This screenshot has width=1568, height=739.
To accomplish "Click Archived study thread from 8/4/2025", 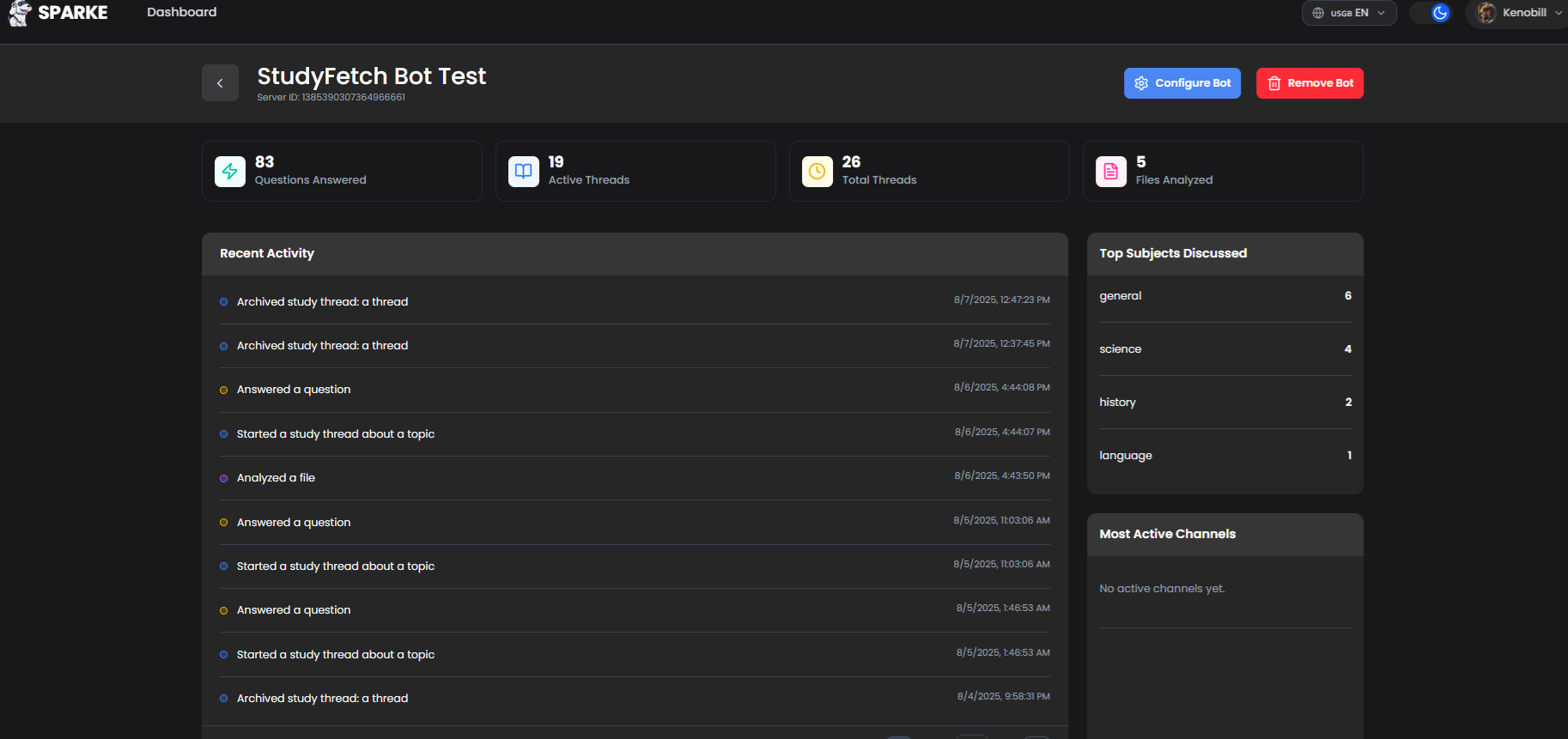I will 635,699.
